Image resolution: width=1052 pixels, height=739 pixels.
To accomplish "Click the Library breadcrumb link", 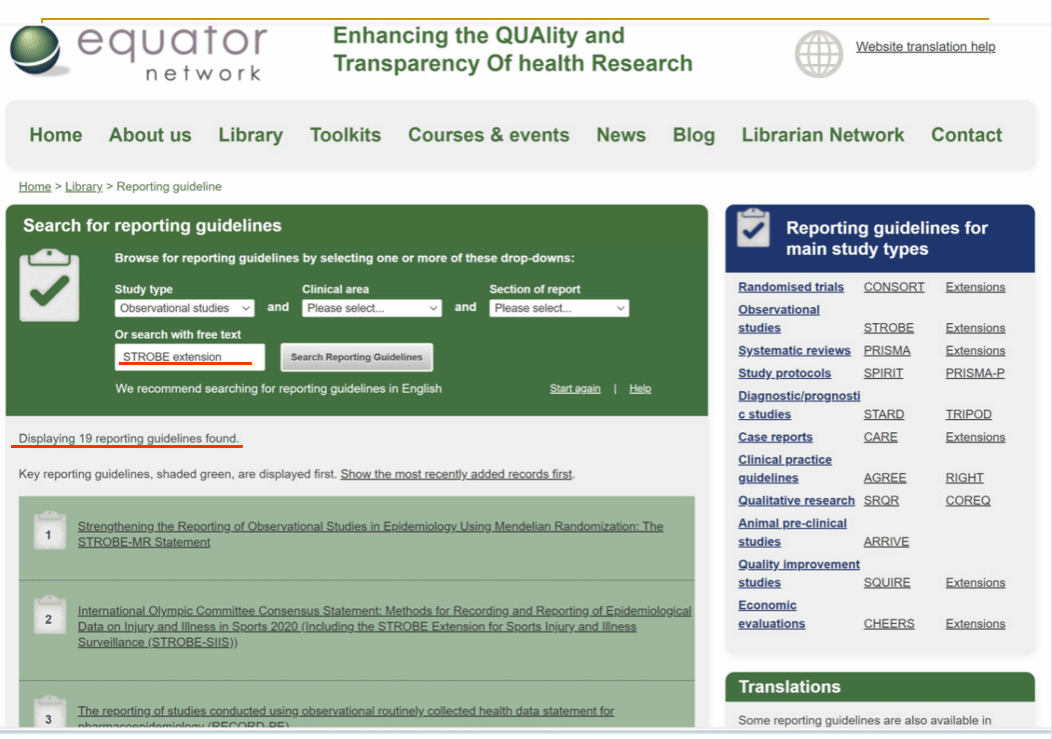I will click(84, 187).
